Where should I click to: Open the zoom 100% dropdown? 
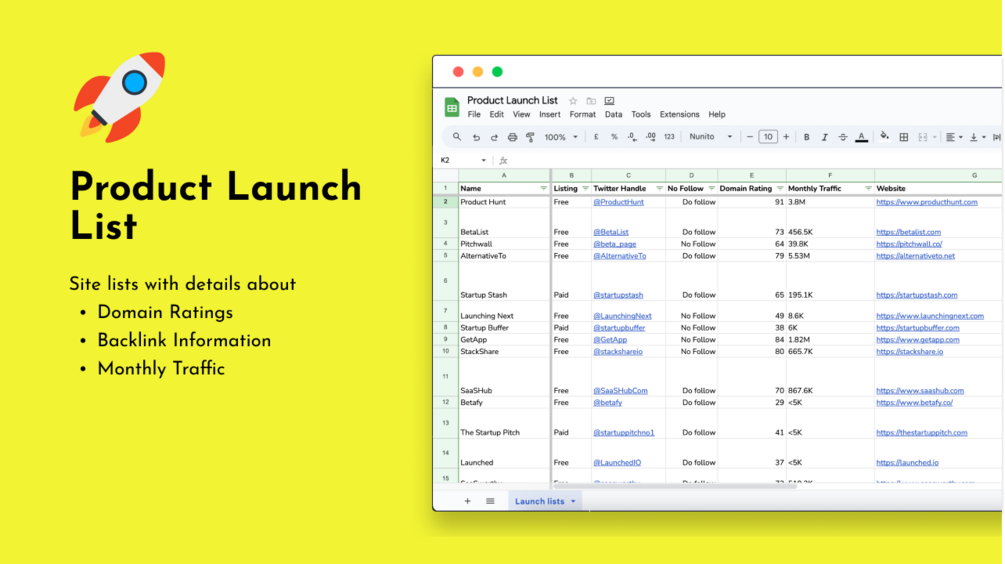pos(561,137)
